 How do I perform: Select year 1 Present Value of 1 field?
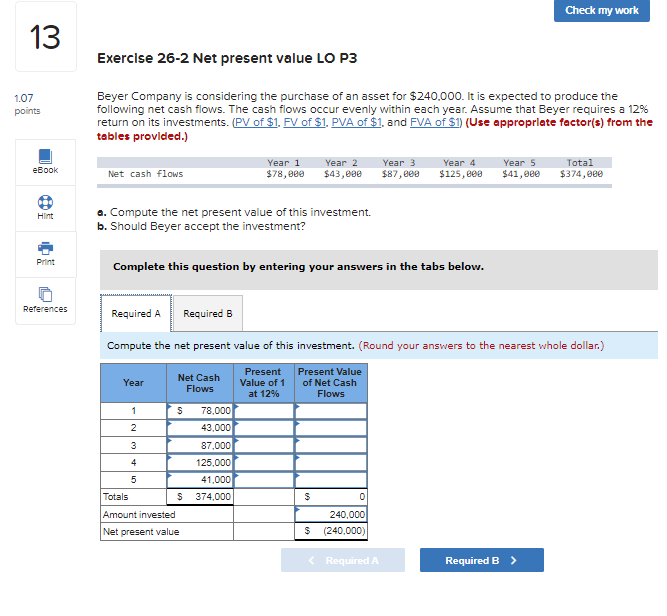(264, 411)
